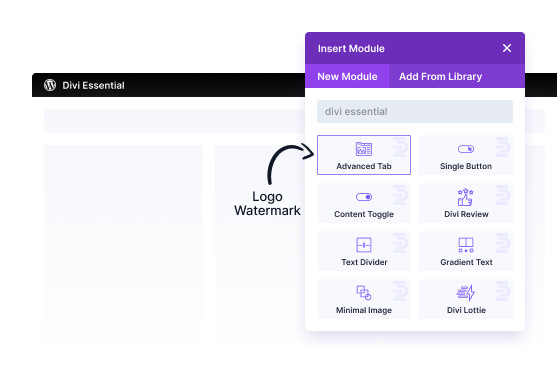Click the Advanced Tab label
Image resolution: width=557 pixels, height=371 pixels.
364,166
